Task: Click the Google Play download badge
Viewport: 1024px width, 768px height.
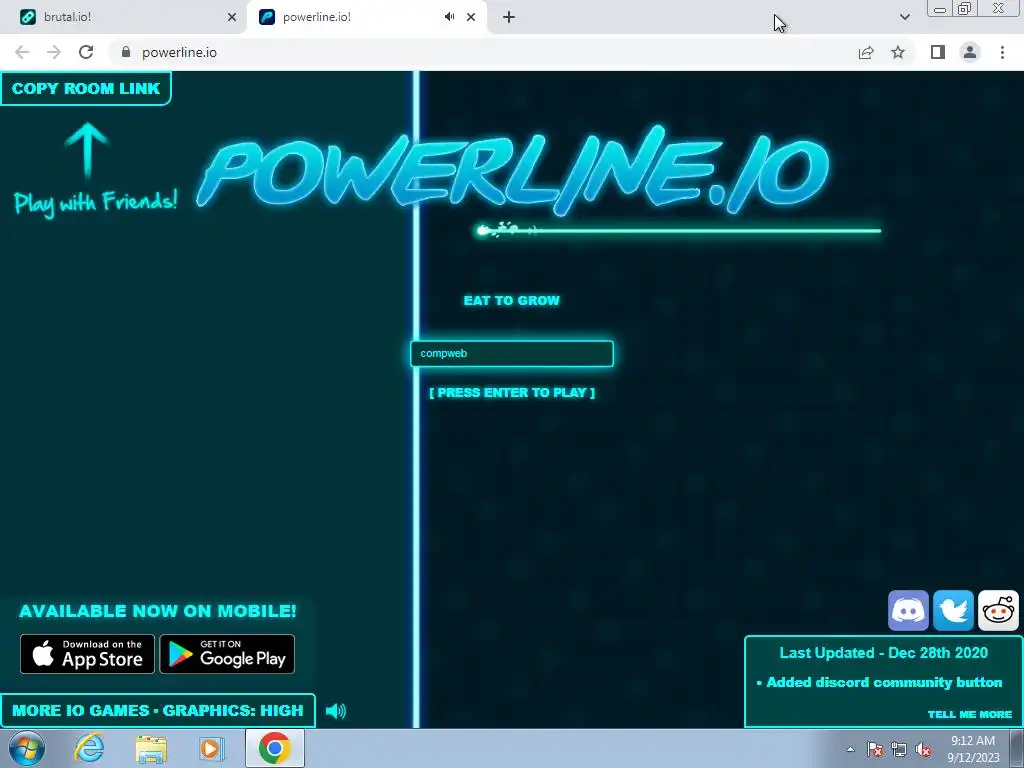Action: (x=227, y=654)
